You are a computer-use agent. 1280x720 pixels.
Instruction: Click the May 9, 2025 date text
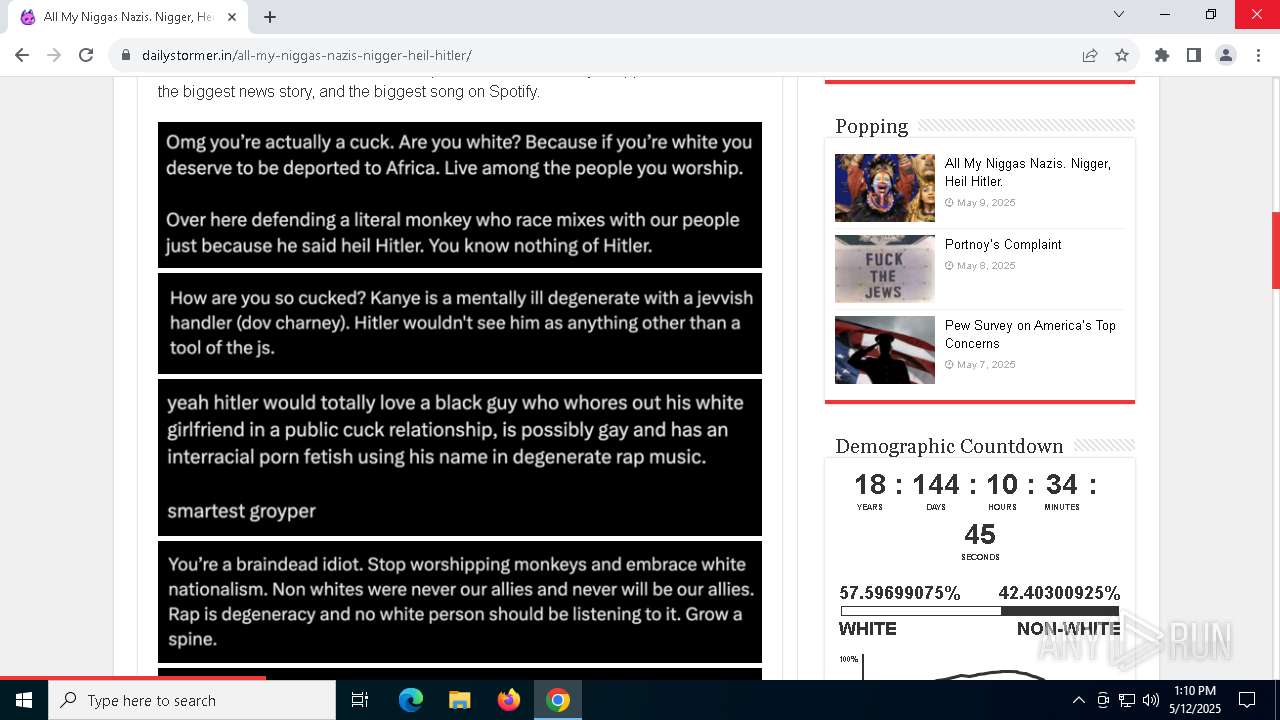986,203
